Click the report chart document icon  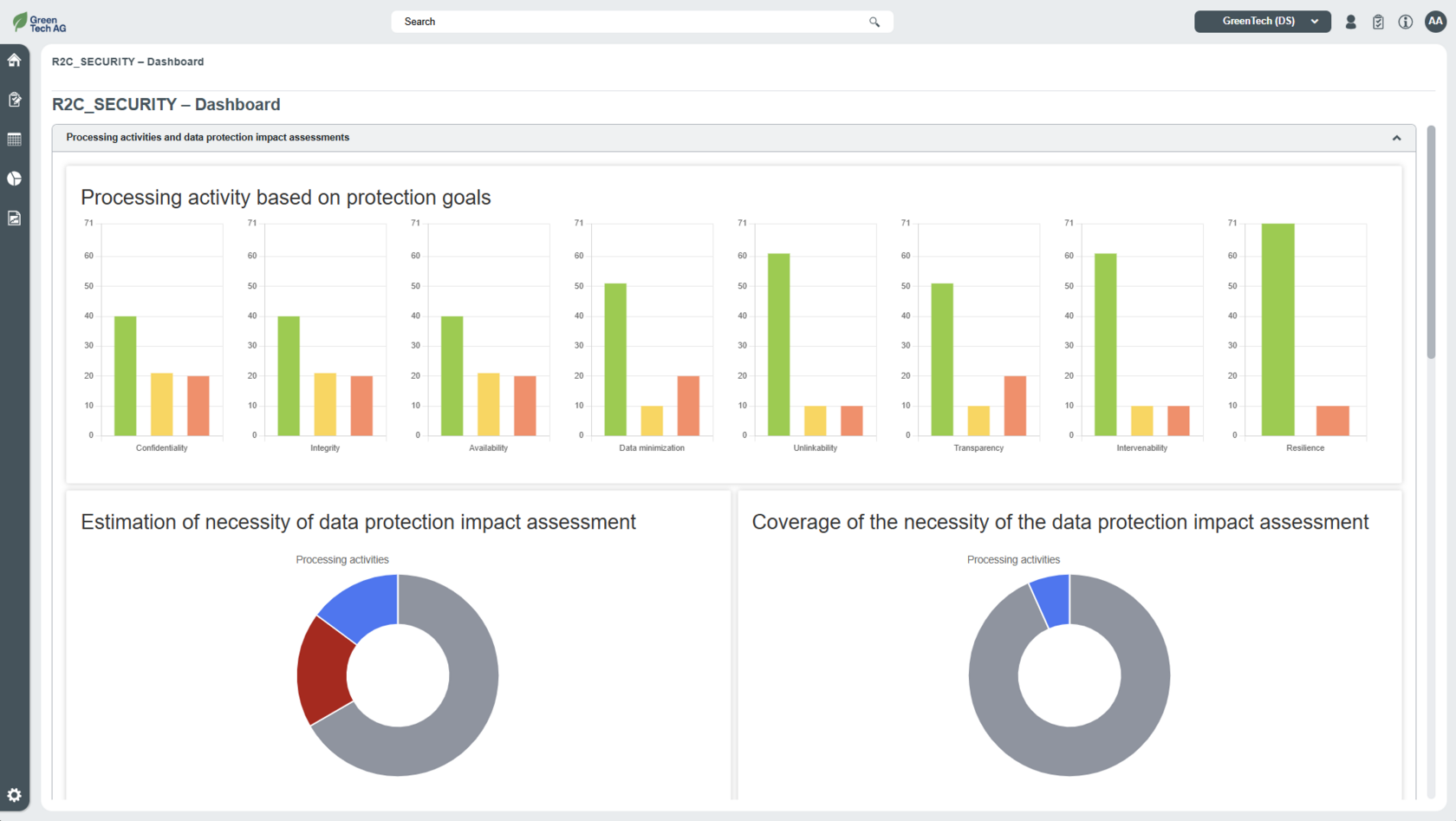15,218
